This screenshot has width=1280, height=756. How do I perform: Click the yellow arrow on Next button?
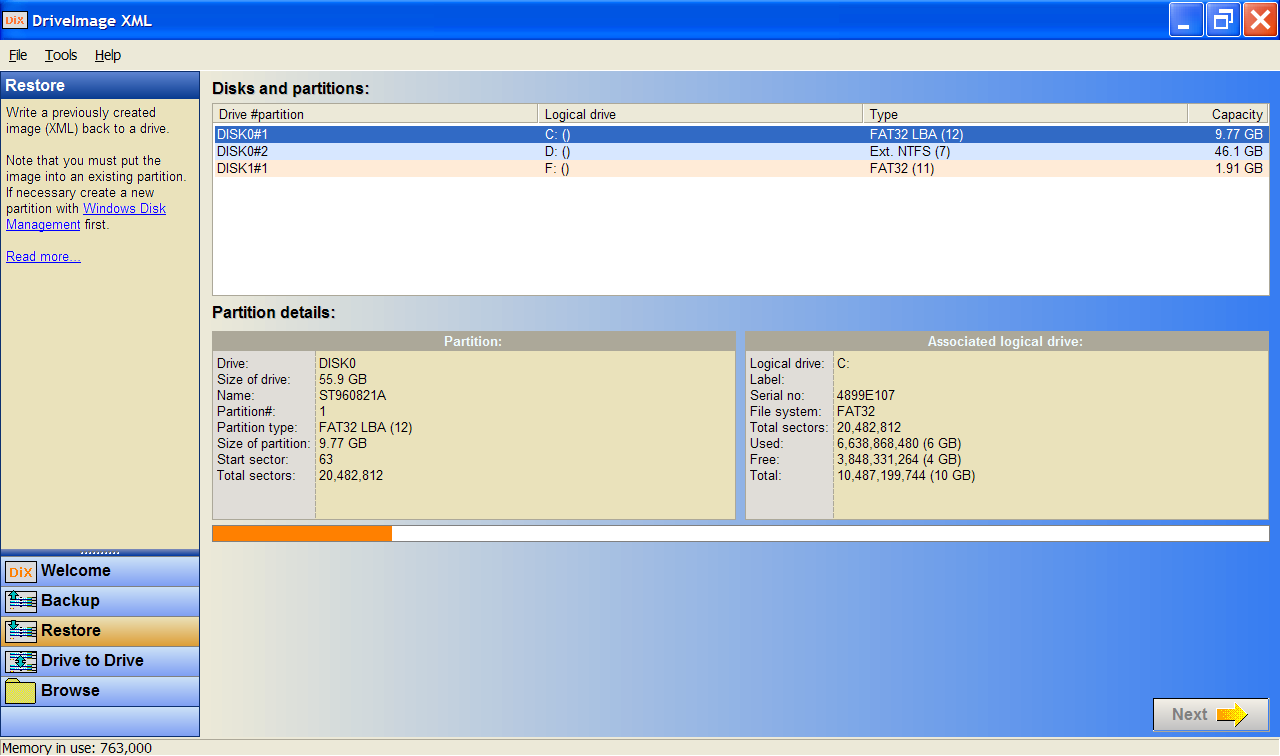point(1232,714)
